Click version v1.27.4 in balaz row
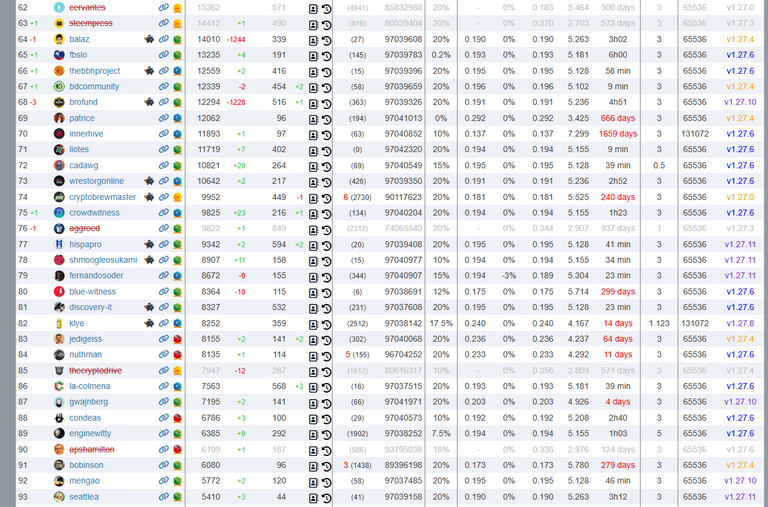768x507 pixels. (x=740, y=39)
